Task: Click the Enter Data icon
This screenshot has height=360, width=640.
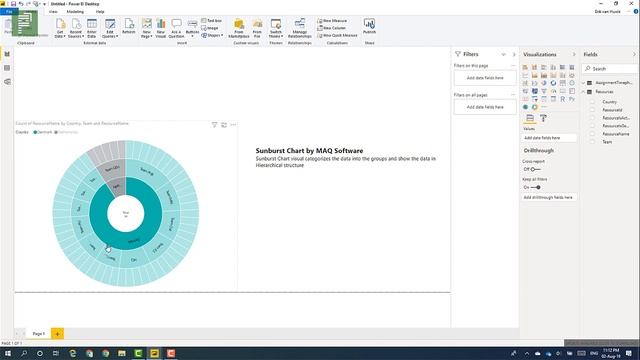Action: [x=92, y=28]
